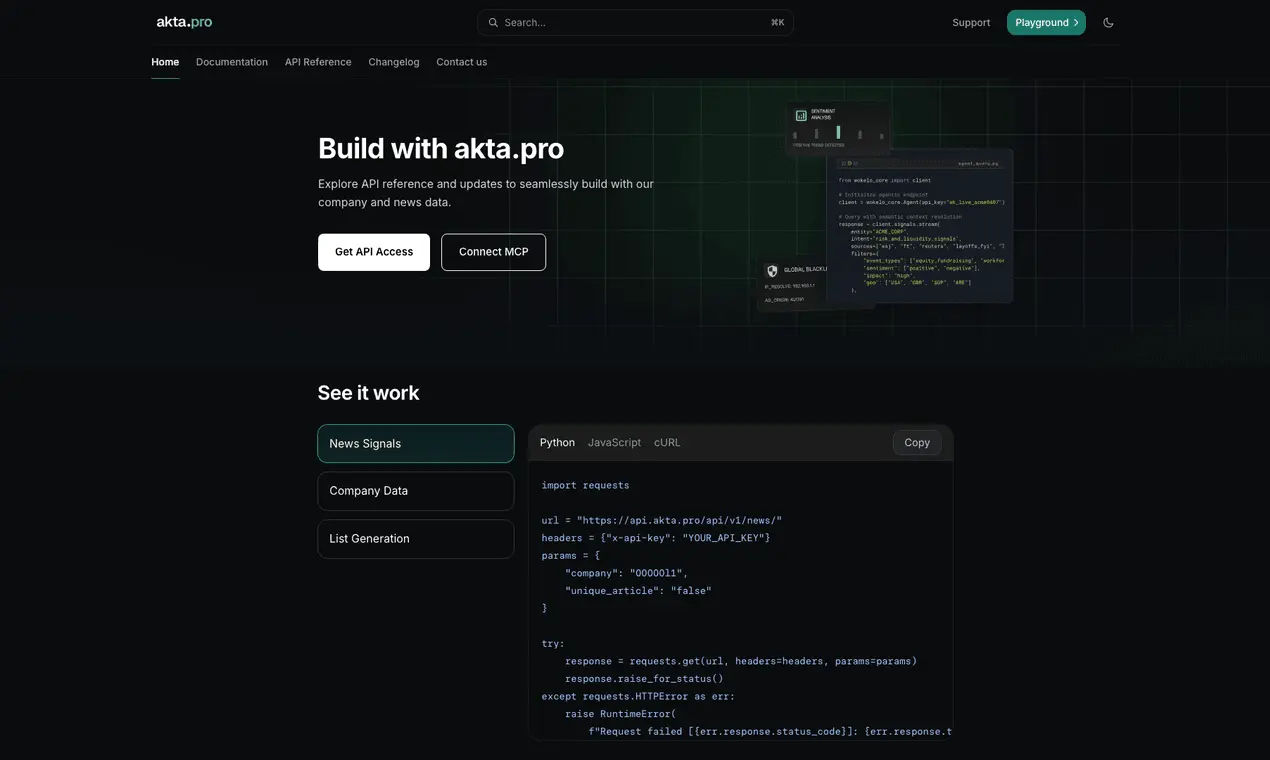Click the 'response.raise_for_status()' line

[x=644, y=678]
